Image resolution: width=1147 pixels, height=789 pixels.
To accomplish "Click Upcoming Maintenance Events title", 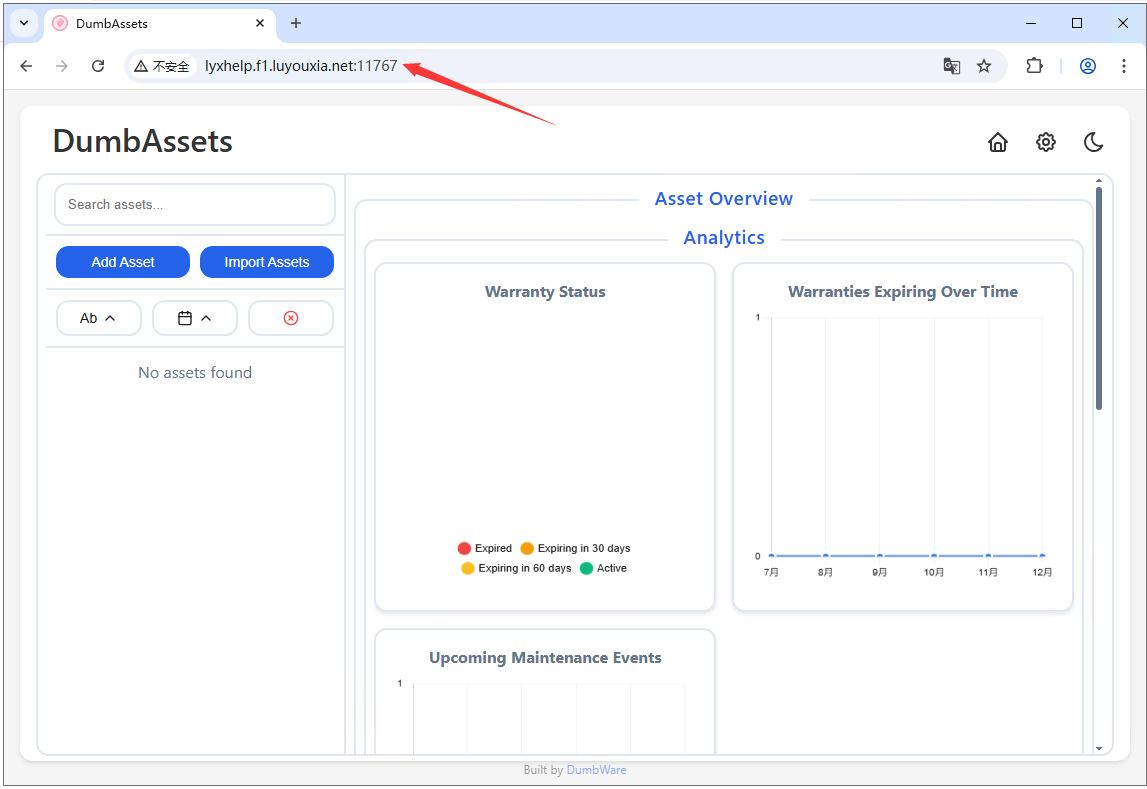I will (x=545, y=658).
